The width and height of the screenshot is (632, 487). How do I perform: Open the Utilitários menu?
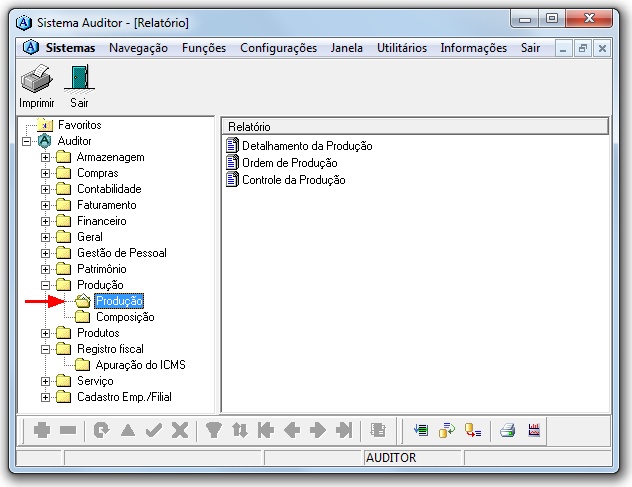coord(401,48)
